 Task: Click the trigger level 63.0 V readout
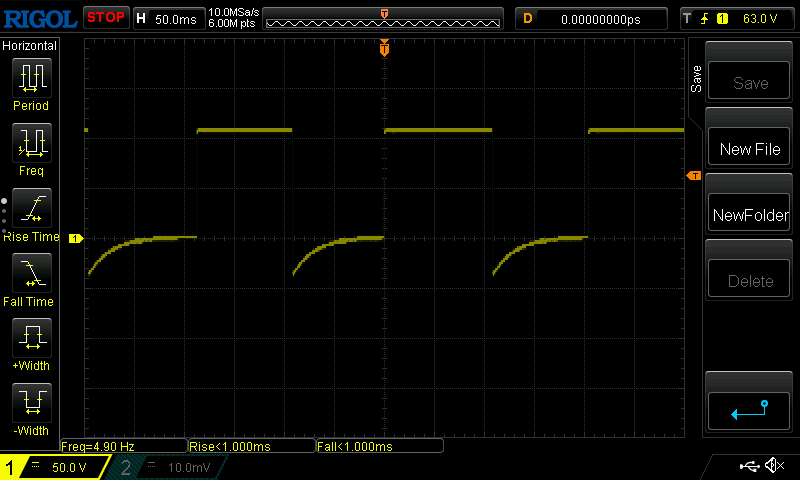coord(760,19)
